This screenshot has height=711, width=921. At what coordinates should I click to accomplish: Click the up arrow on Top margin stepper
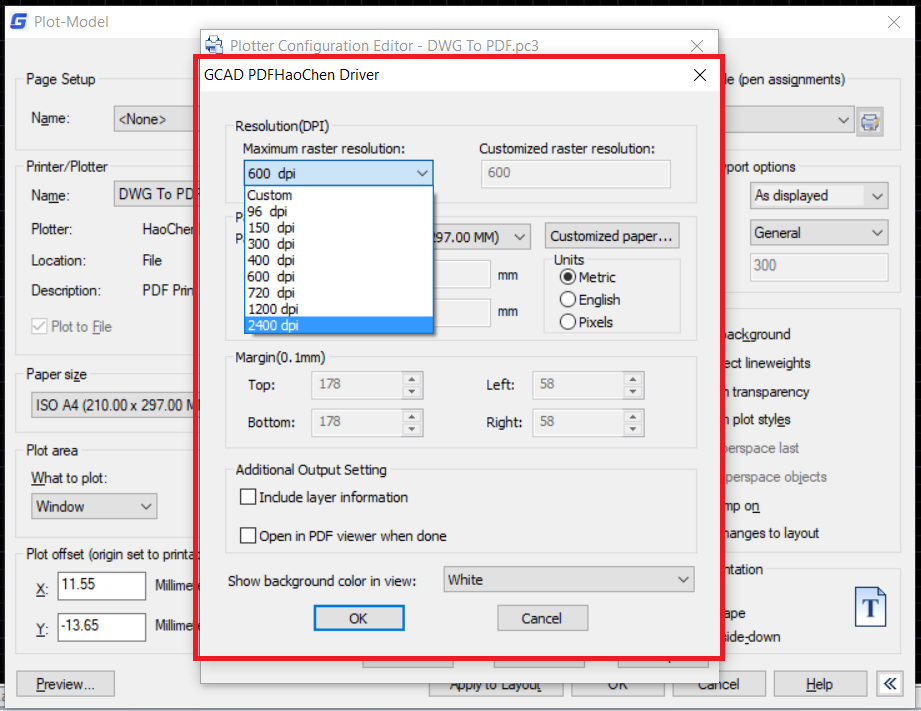tap(411, 380)
